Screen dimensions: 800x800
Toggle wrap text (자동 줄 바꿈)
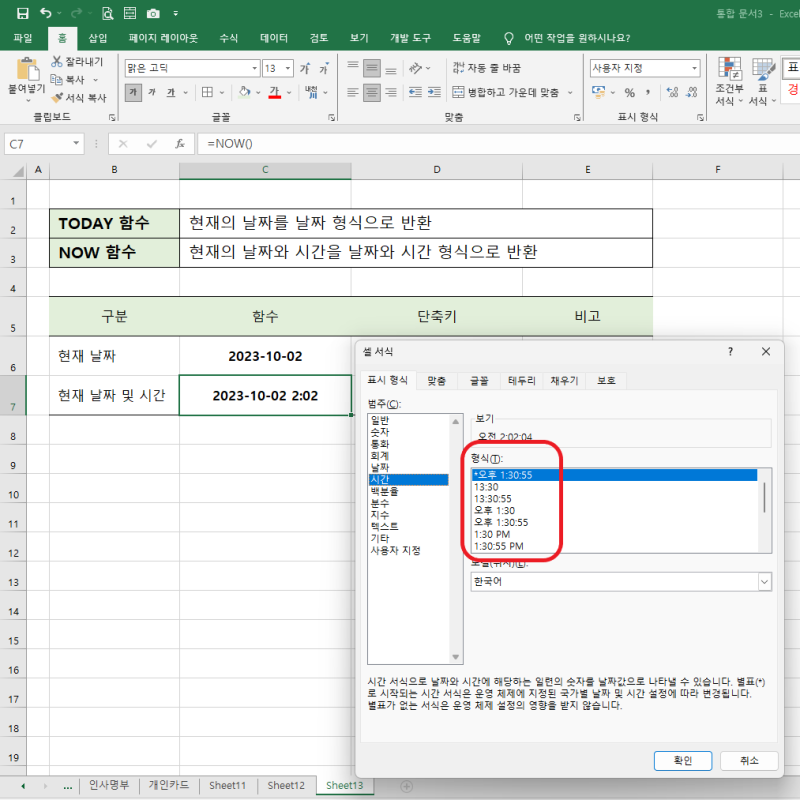point(486,68)
